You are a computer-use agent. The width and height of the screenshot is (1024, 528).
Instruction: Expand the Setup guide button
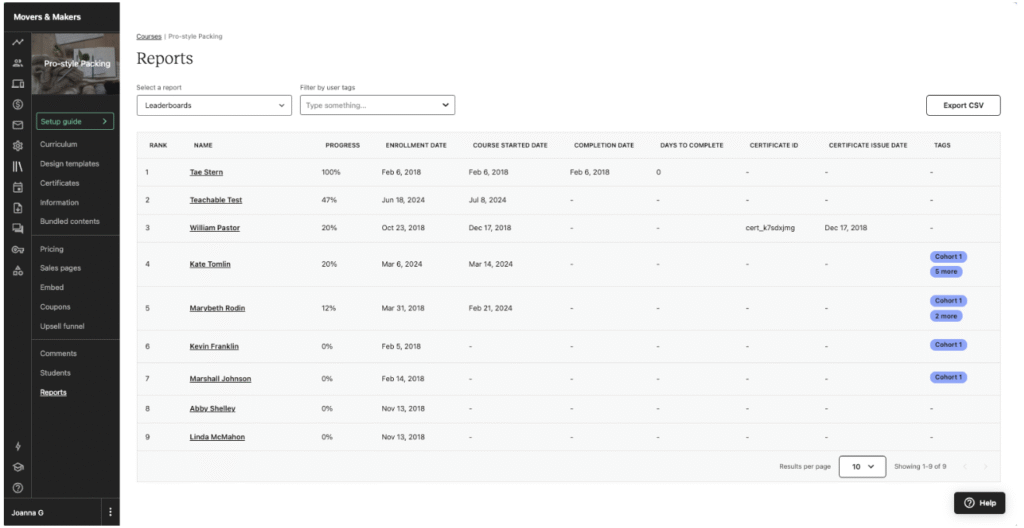click(x=74, y=122)
